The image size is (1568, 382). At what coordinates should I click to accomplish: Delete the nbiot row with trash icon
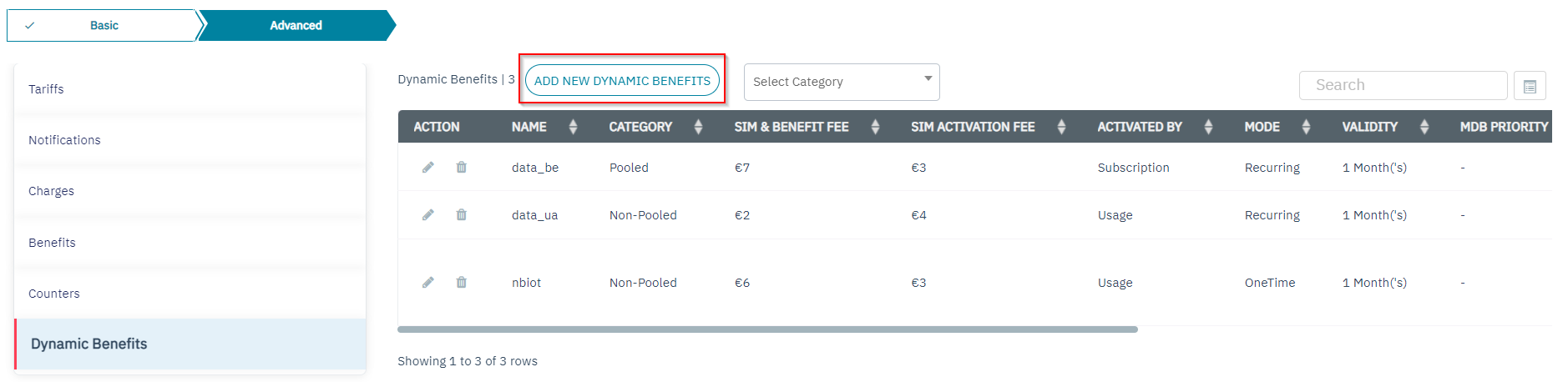[461, 283]
